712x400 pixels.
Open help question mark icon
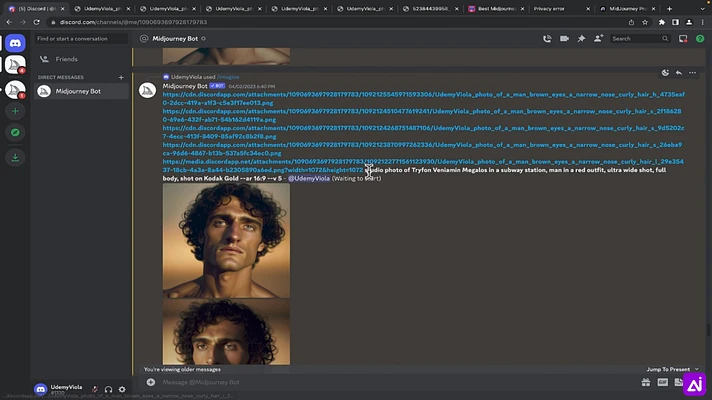tap(700, 39)
